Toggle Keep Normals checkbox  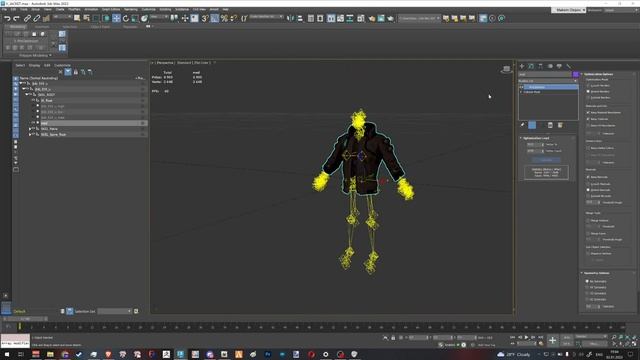pos(588,177)
